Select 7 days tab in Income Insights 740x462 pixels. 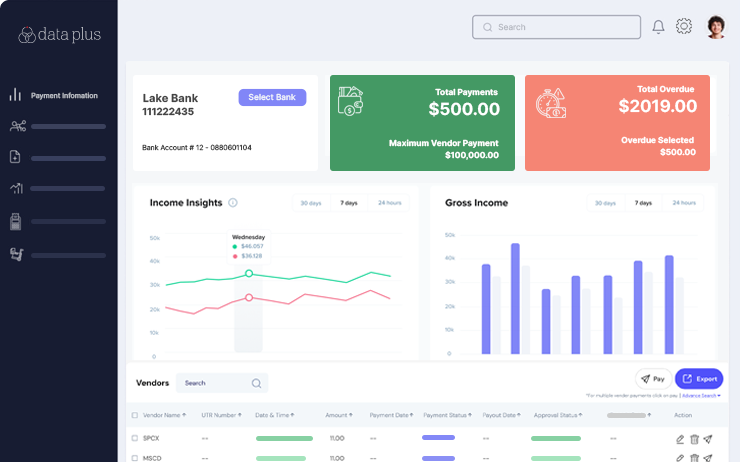pyautogui.click(x=349, y=203)
